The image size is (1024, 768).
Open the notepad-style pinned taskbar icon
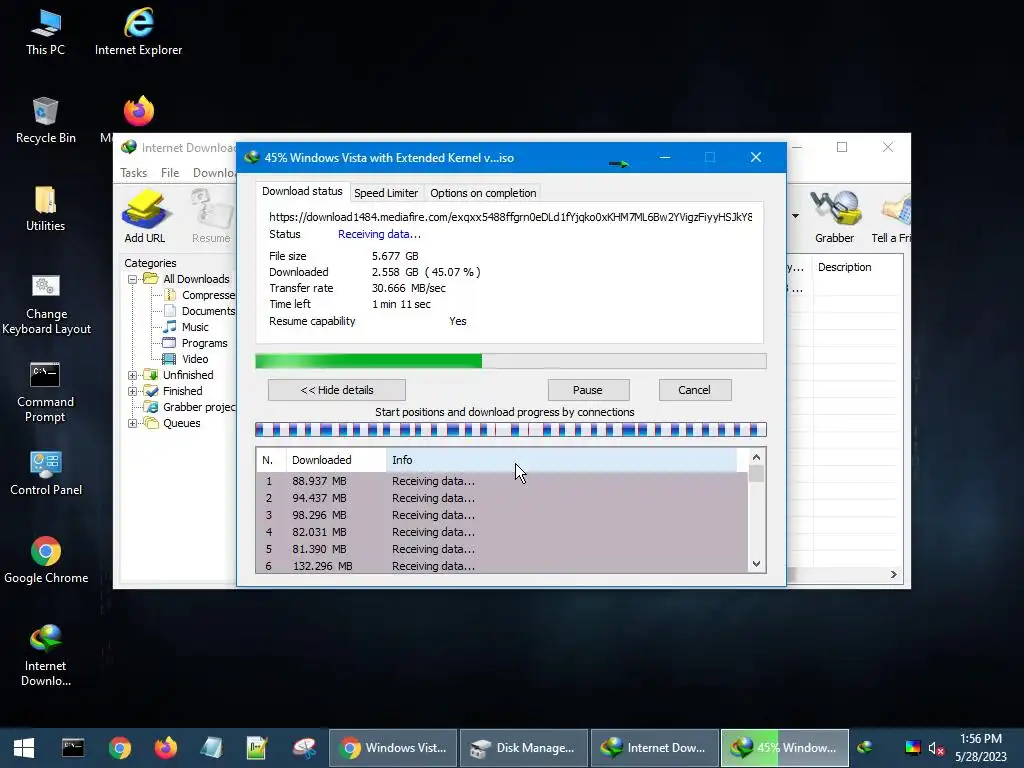tap(212, 748)
